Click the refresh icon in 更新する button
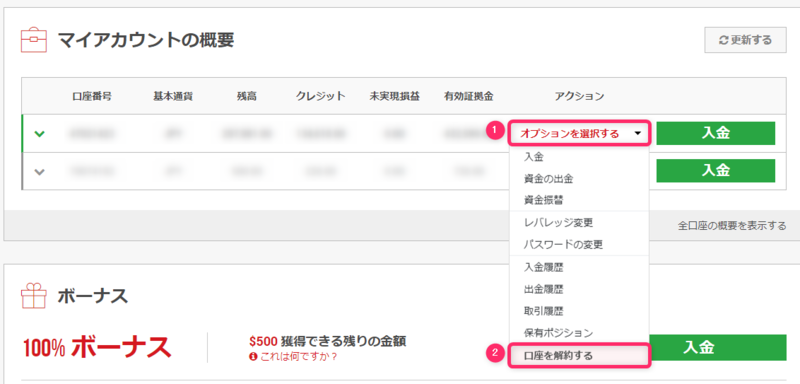The image size is (800, 384). (723, 40)
